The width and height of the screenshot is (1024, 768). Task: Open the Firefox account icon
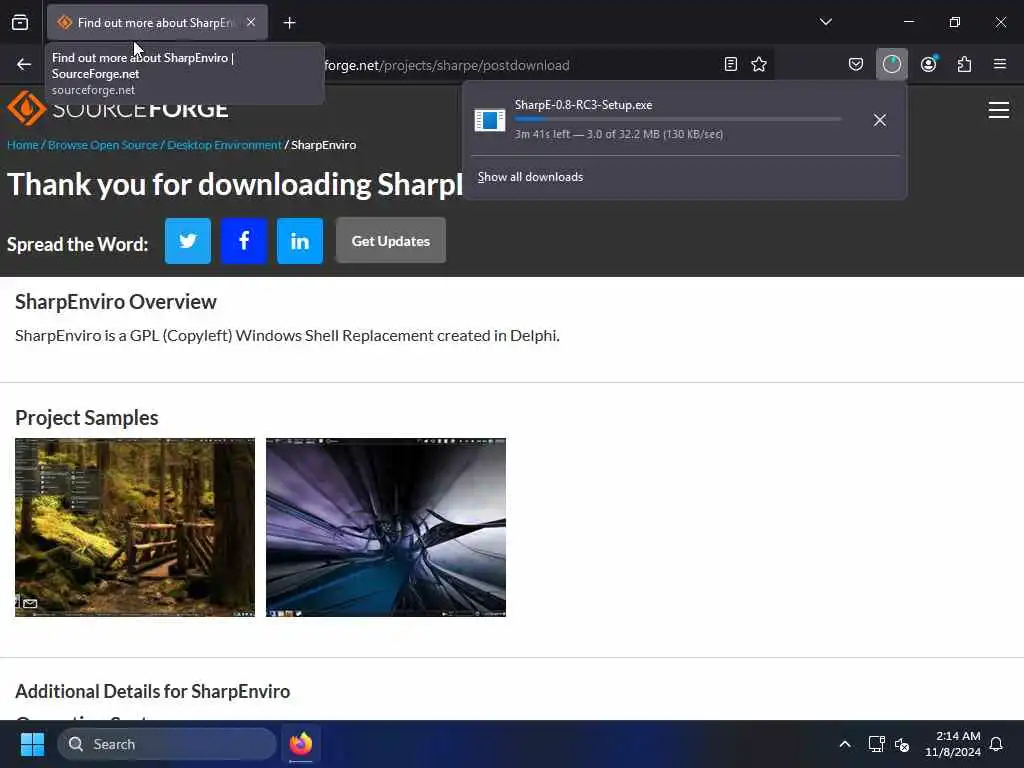(x=928, y=64)
